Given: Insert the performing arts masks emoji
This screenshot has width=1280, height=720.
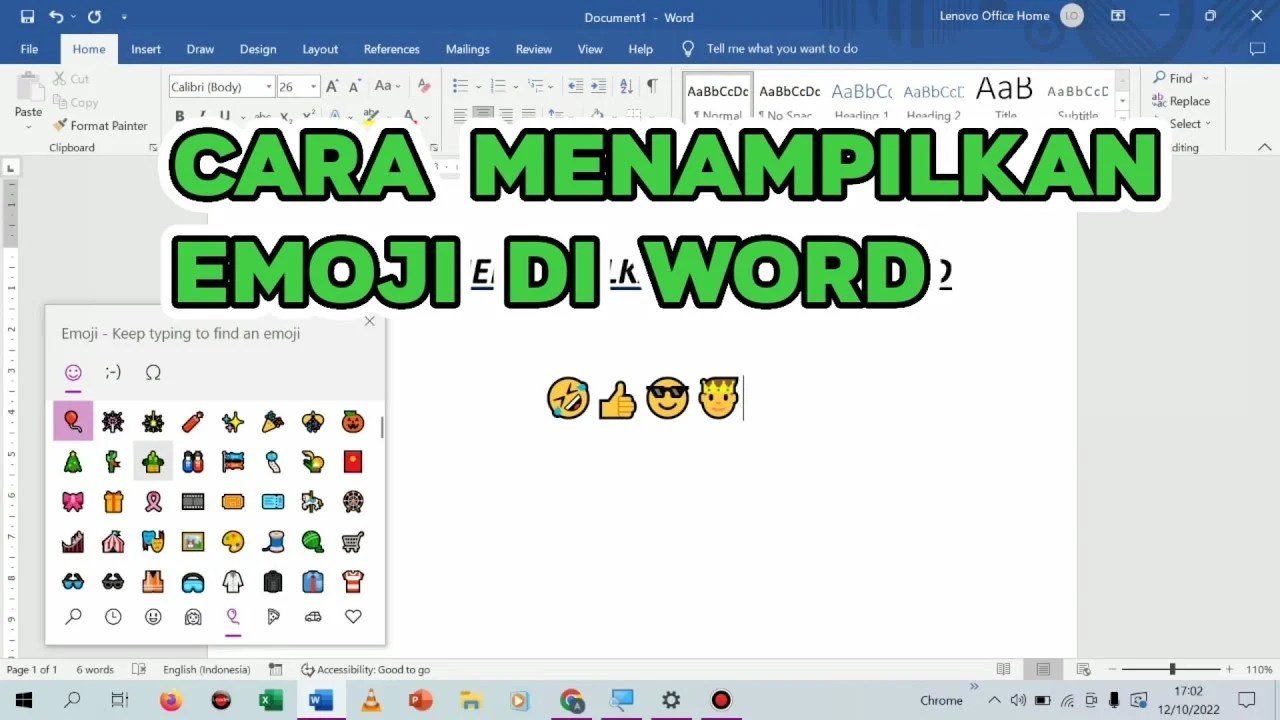Looking at the screenshot, I should tap(153, 542).
